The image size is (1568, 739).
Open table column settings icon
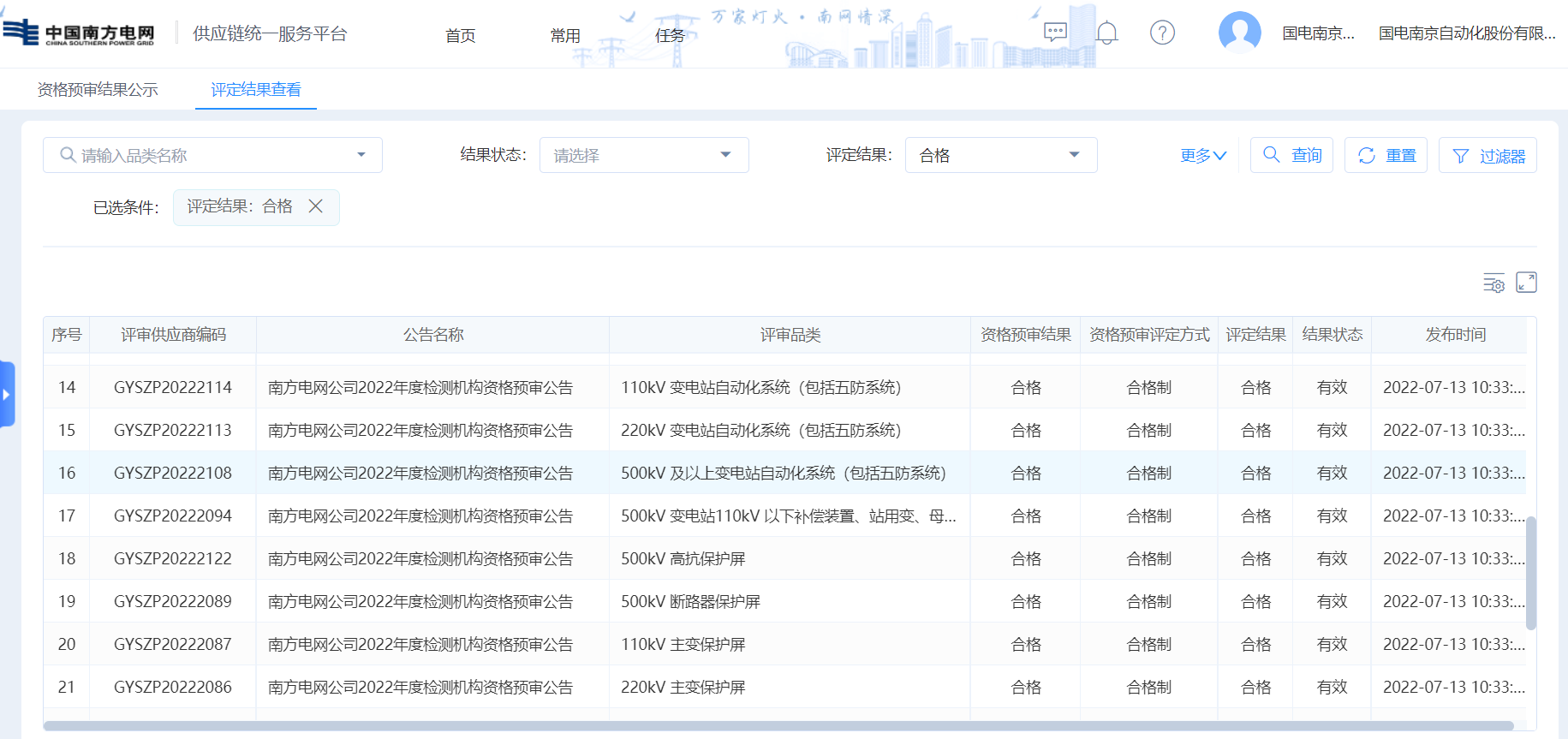tap(1493, 283)
